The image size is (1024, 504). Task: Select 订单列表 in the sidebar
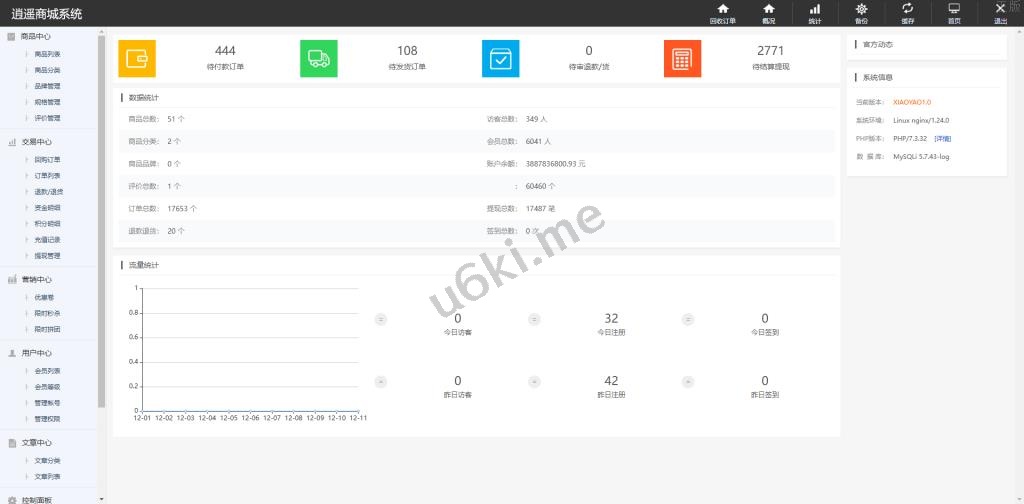point(47,176)
